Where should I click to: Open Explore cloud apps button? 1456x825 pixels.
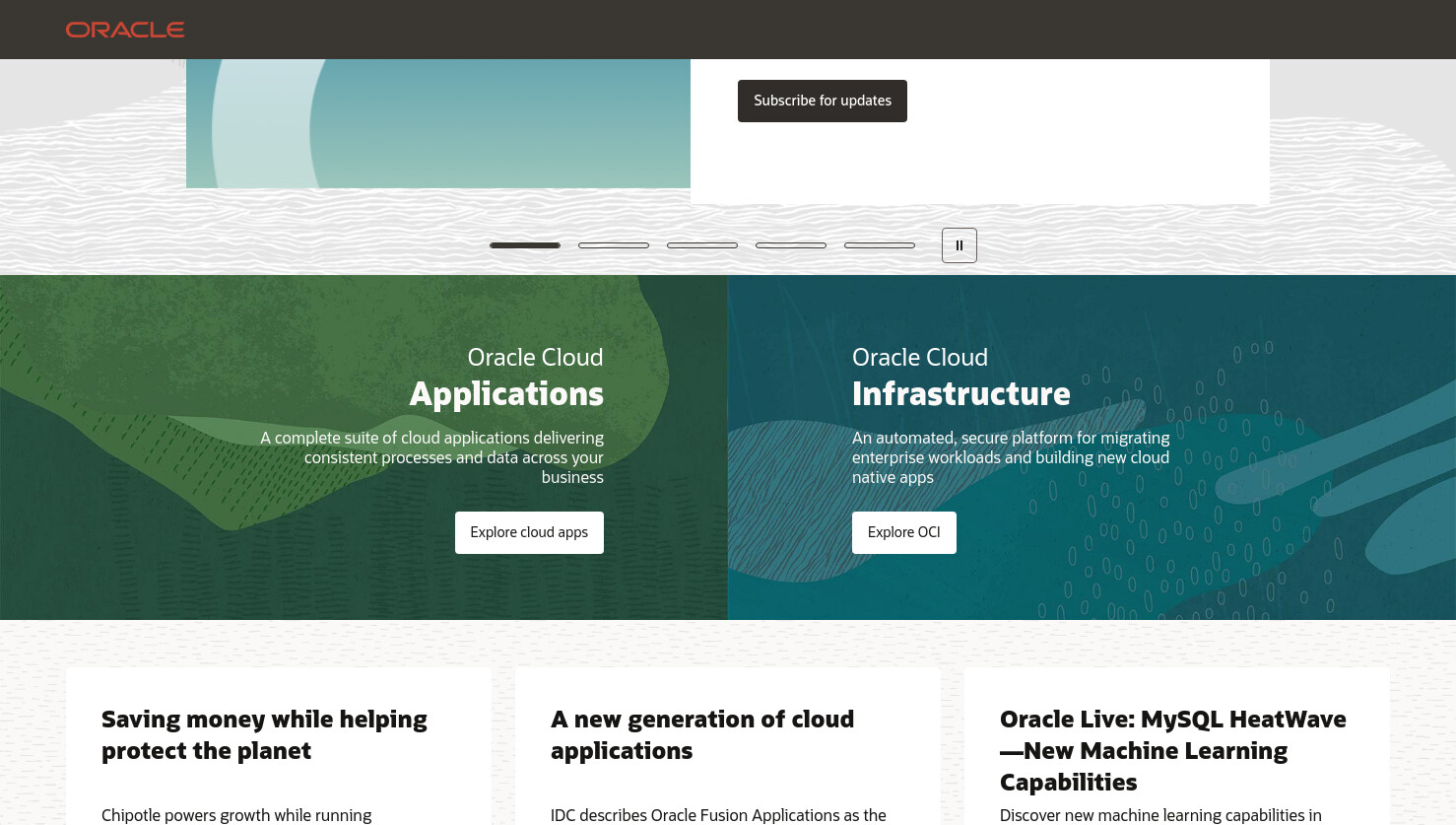point(529,532)
